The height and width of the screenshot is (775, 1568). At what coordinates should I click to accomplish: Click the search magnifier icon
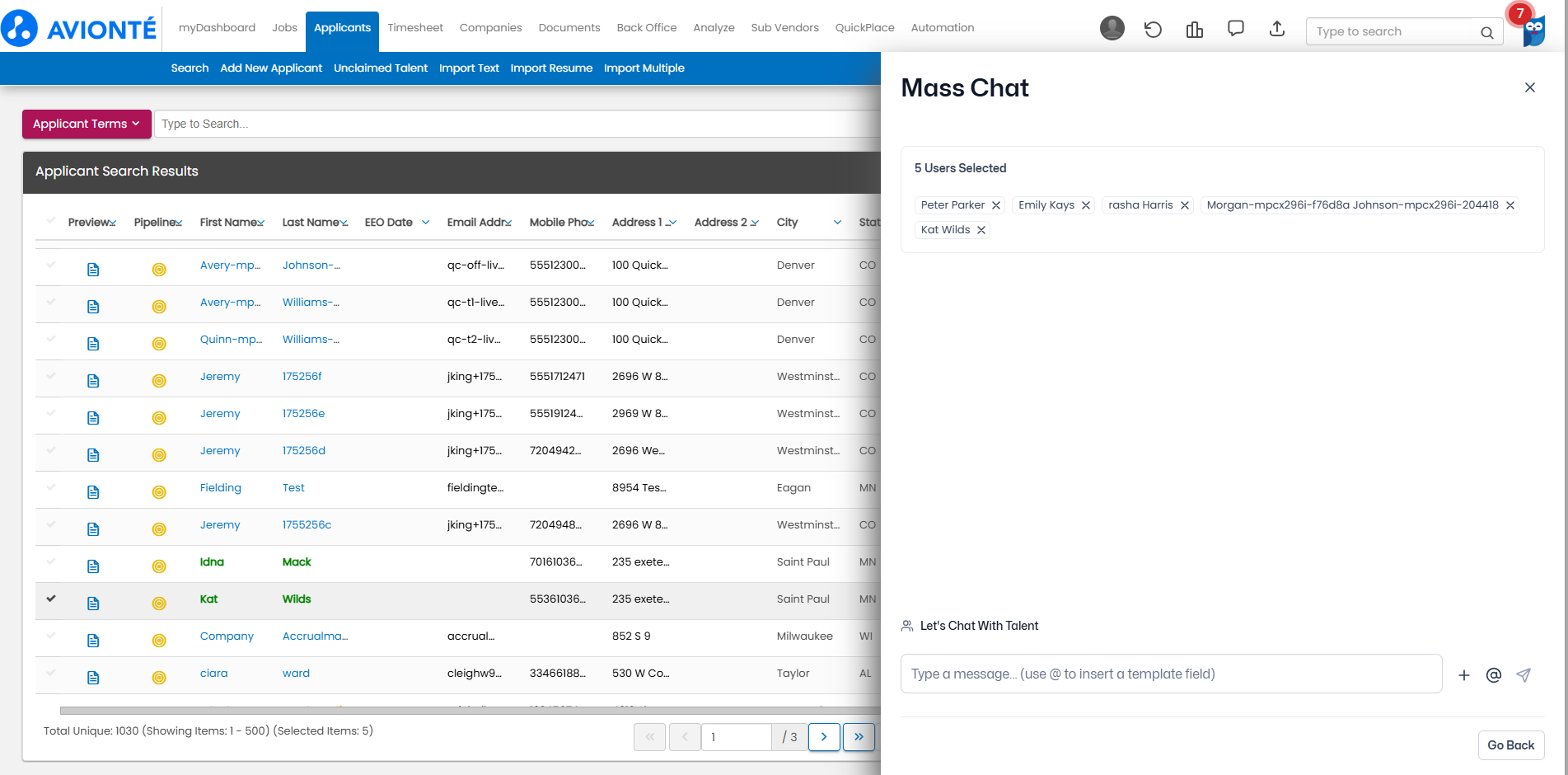(x=1486, y=32)
